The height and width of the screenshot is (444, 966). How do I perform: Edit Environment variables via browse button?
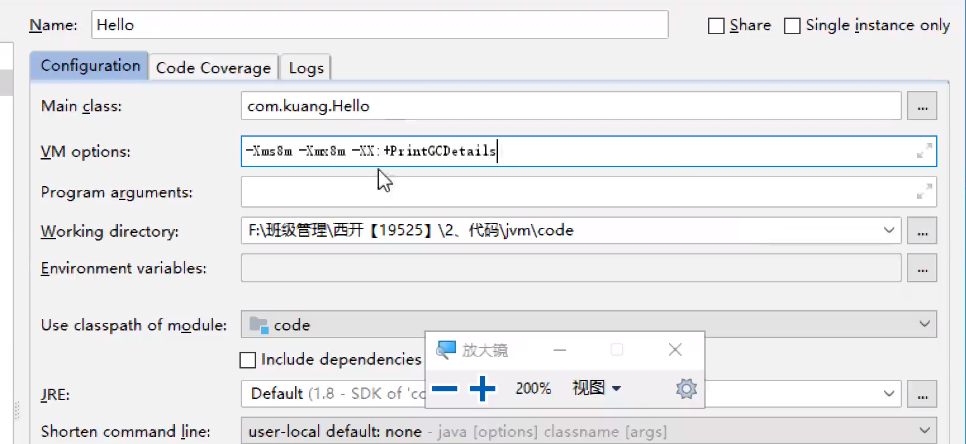[x=922, y=268]
